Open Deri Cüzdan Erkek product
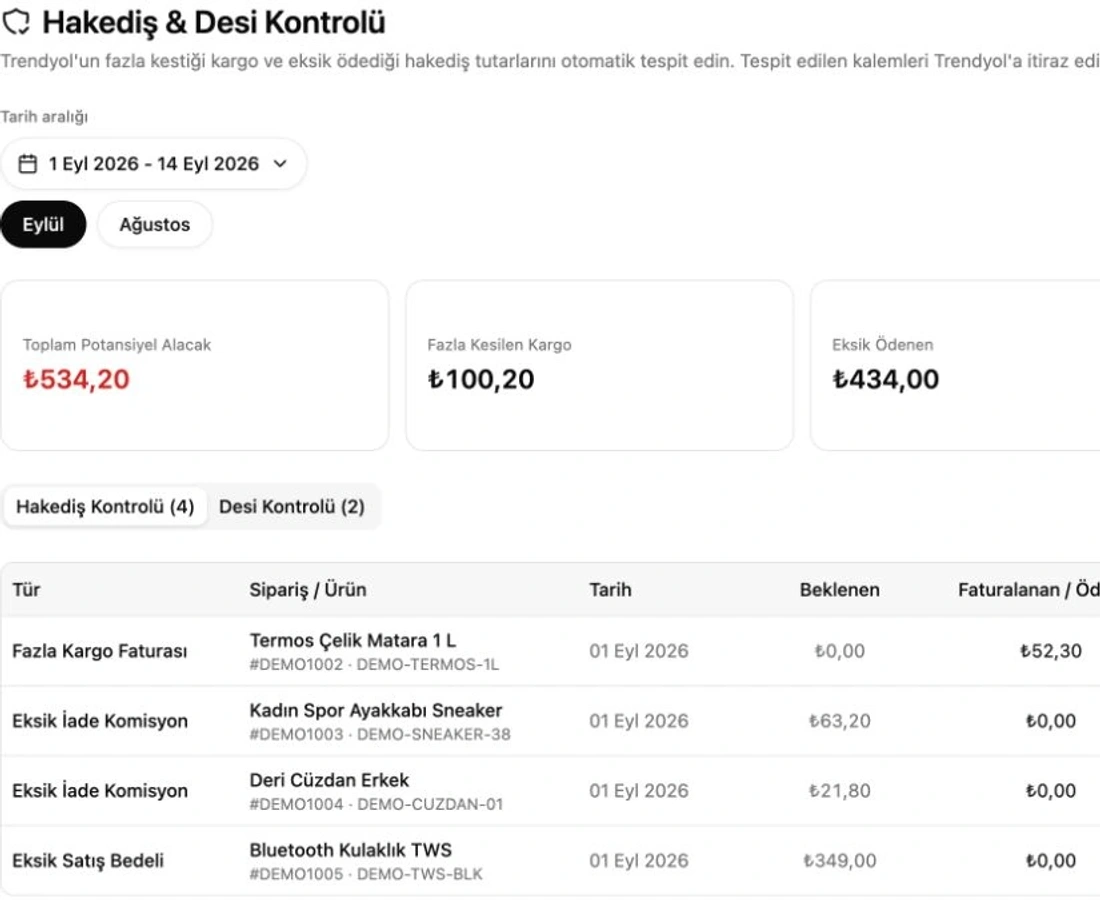Screen dimensions: 1100x900 click(x=329, y=780)
